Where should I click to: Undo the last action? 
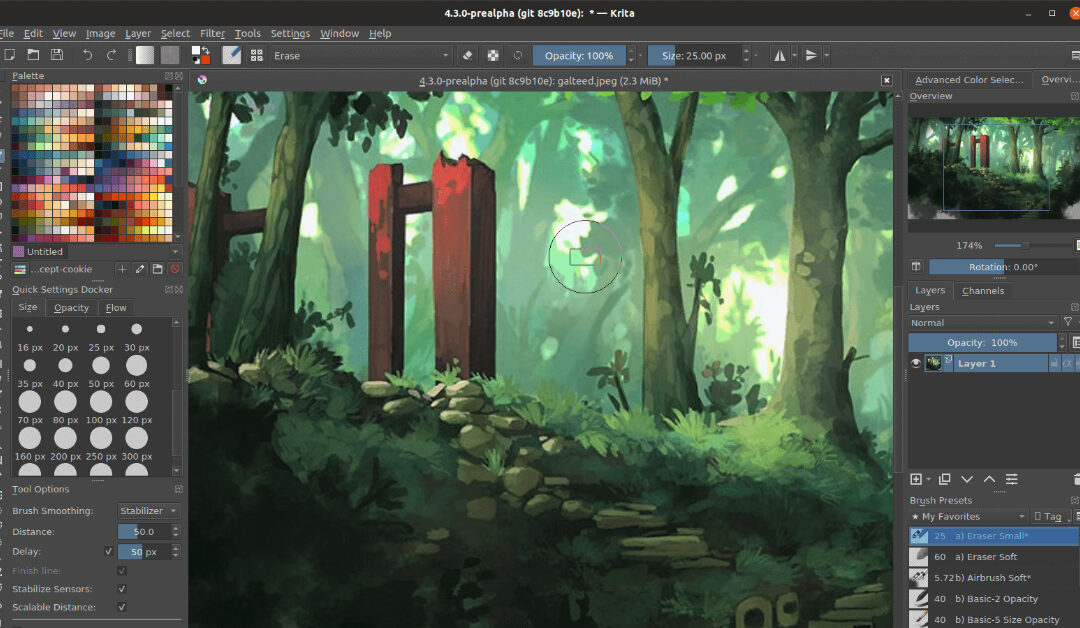(x=87, y=55)
